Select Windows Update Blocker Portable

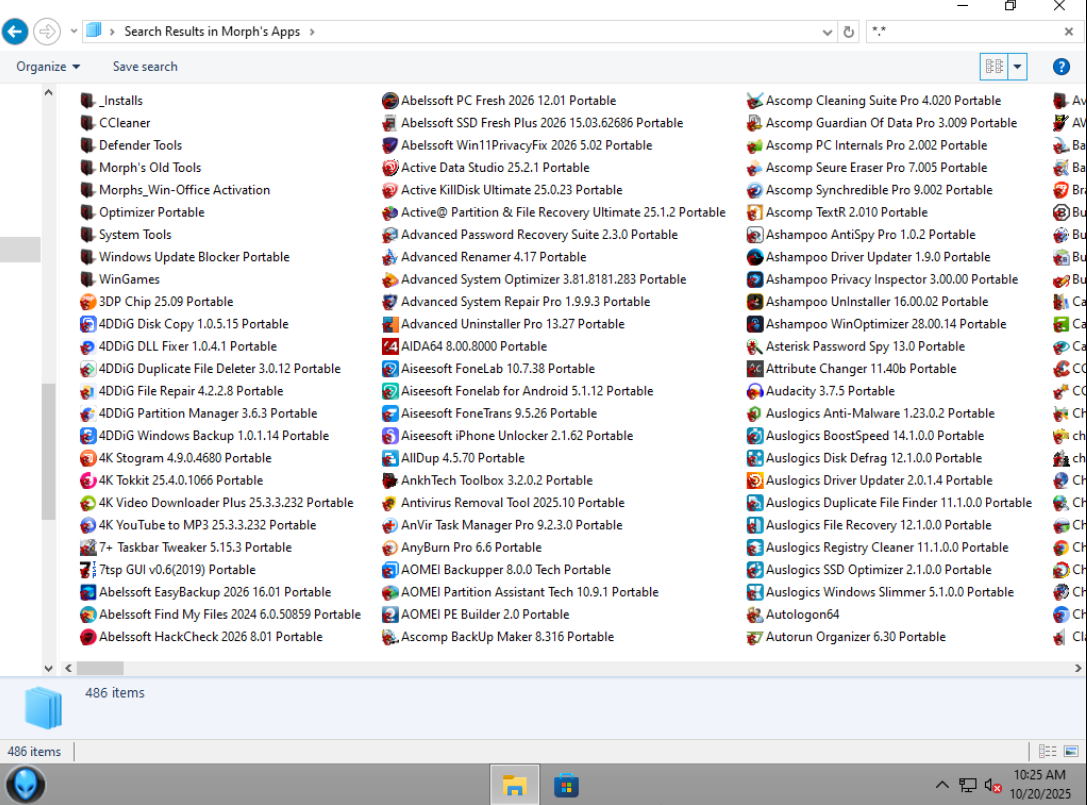coord(184,257)
